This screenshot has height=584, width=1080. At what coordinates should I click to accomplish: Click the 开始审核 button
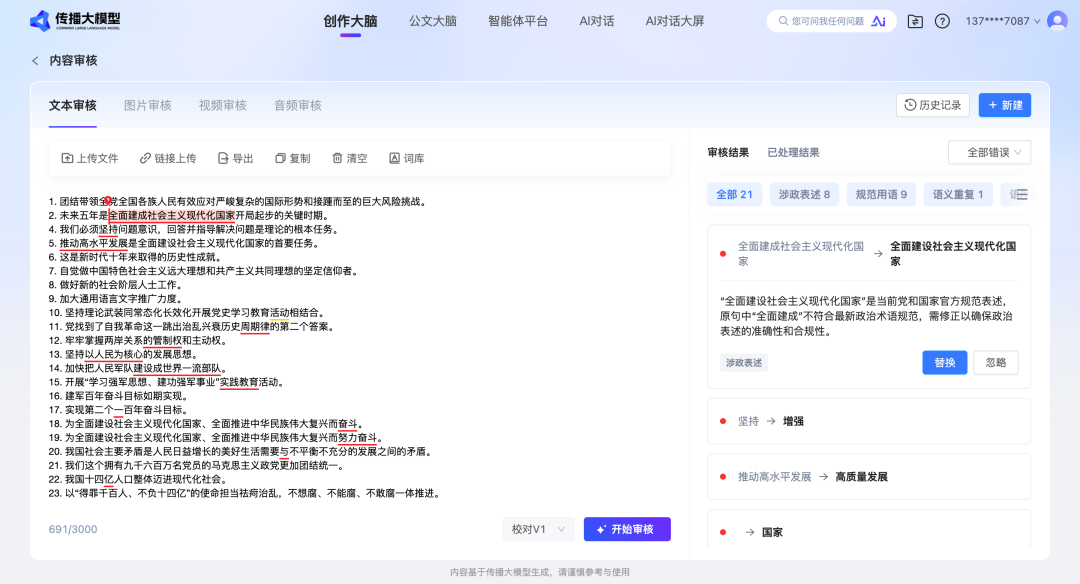tap(628, 529)
